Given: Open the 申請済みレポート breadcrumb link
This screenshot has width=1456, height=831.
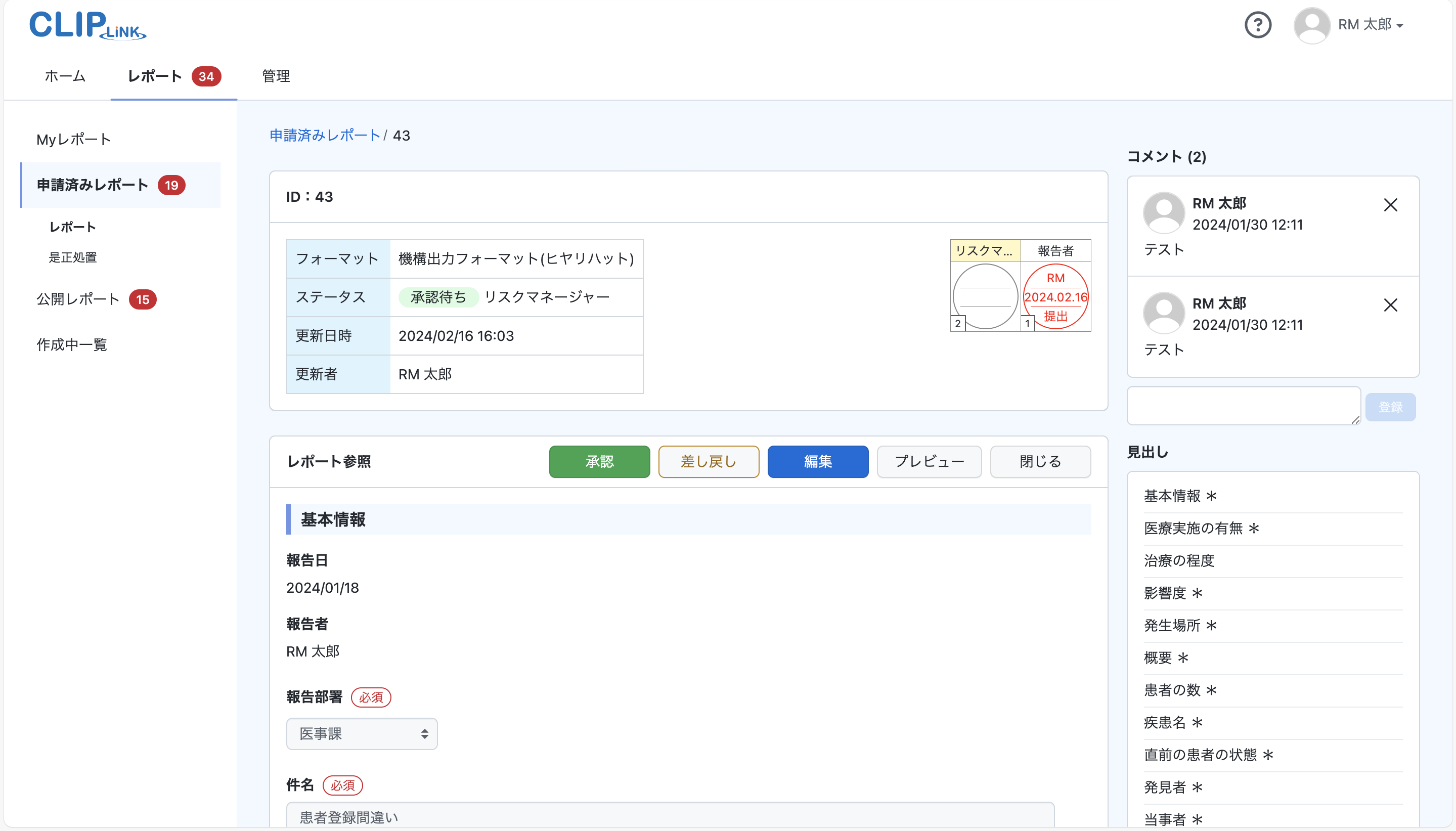Looking at the screenshot, I should tap(324, 135).
